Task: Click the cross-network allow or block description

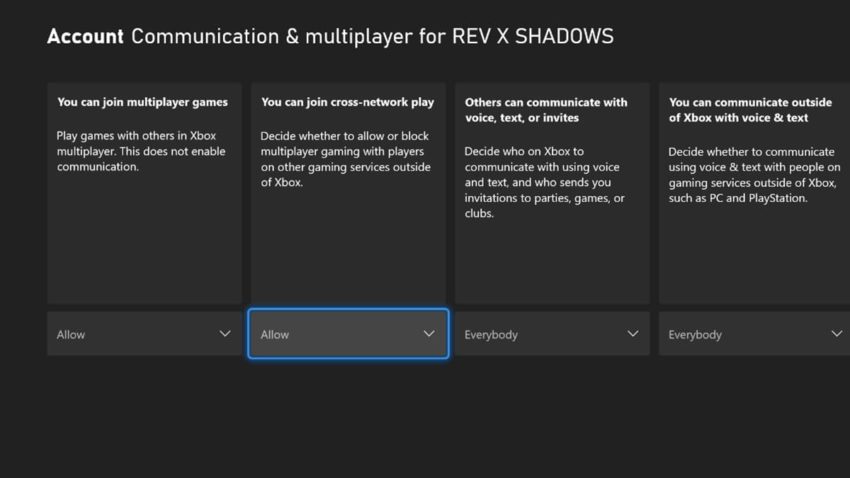Action: tap(346, 159)
